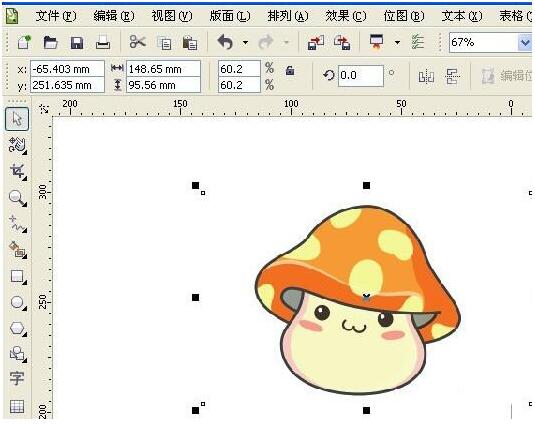Click the Import icon
Image resolution: width=535 pixels, height=425 pixels.
click(x=316, y=43)
